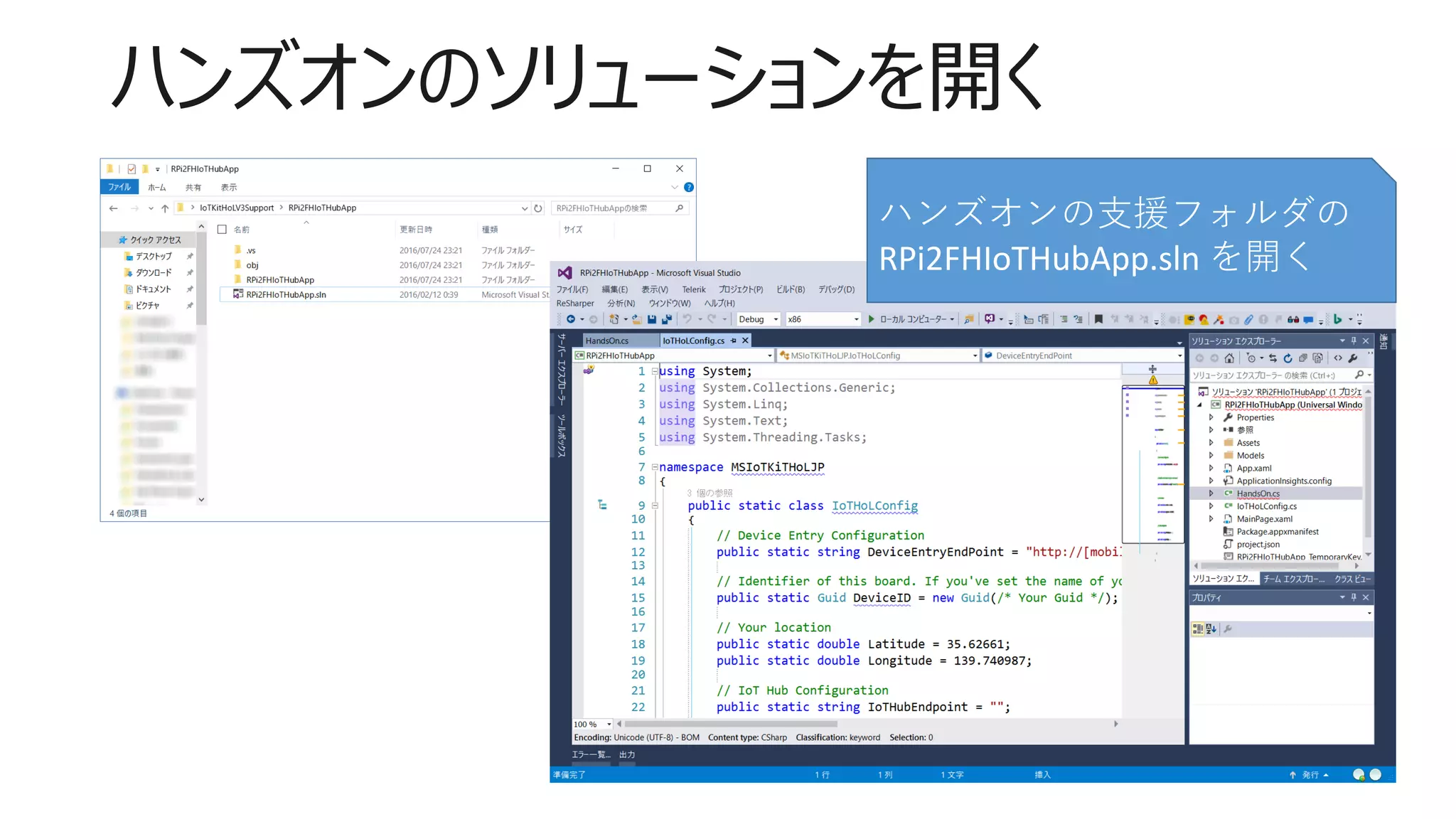Image resolution: width=1456 pixels, height=819 pixels.
Task: Collapse the namespace block at line 7
Action: click(654, 468)
